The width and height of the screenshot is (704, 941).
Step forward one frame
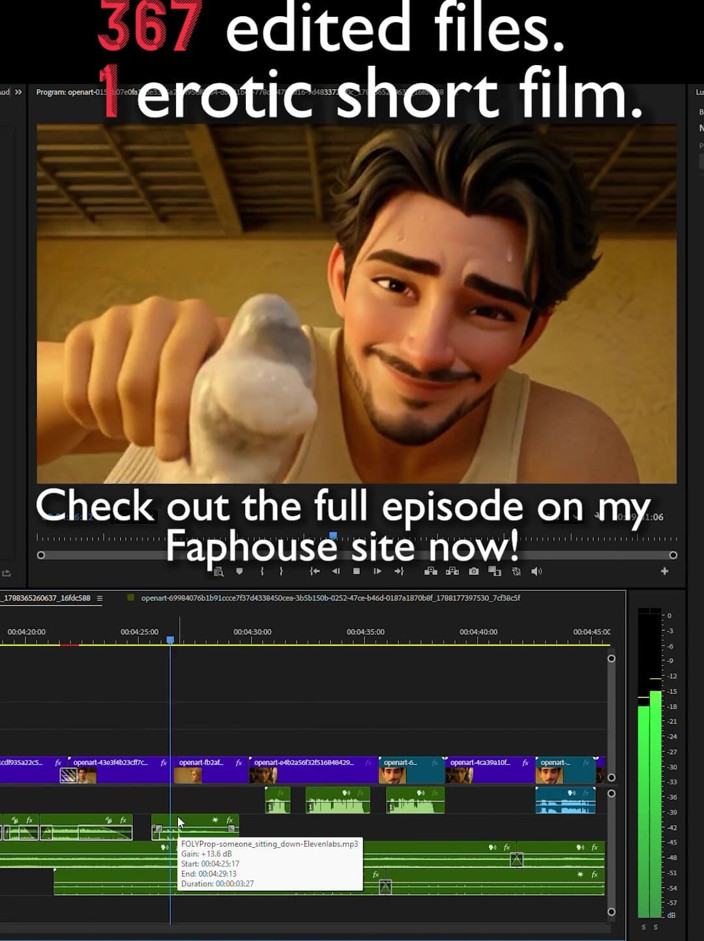click(377, 571)
